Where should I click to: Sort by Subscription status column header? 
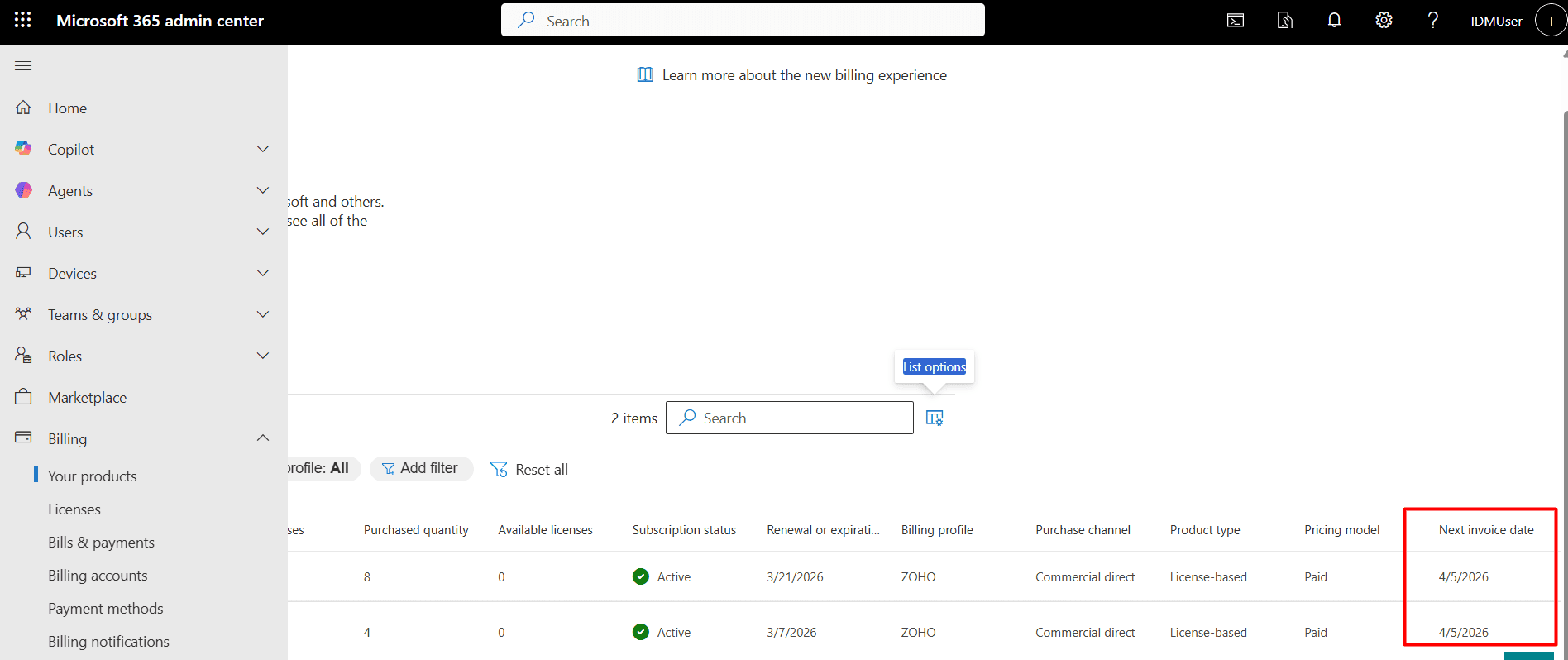(x=684, y=529)
